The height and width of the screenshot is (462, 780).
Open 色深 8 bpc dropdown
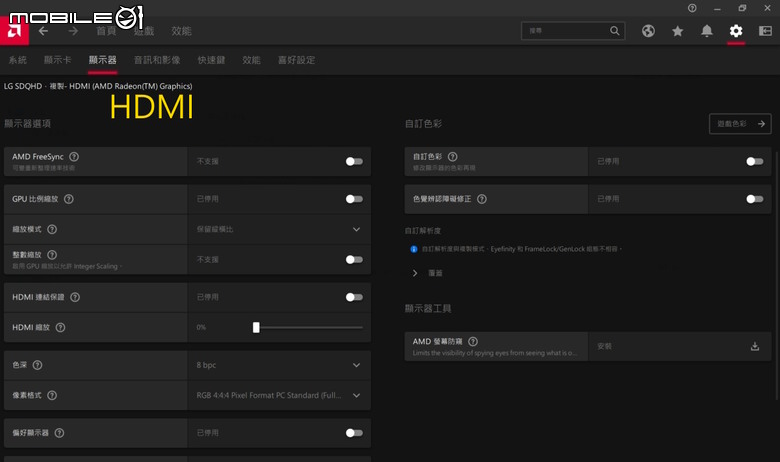click(x=279, y=365)
